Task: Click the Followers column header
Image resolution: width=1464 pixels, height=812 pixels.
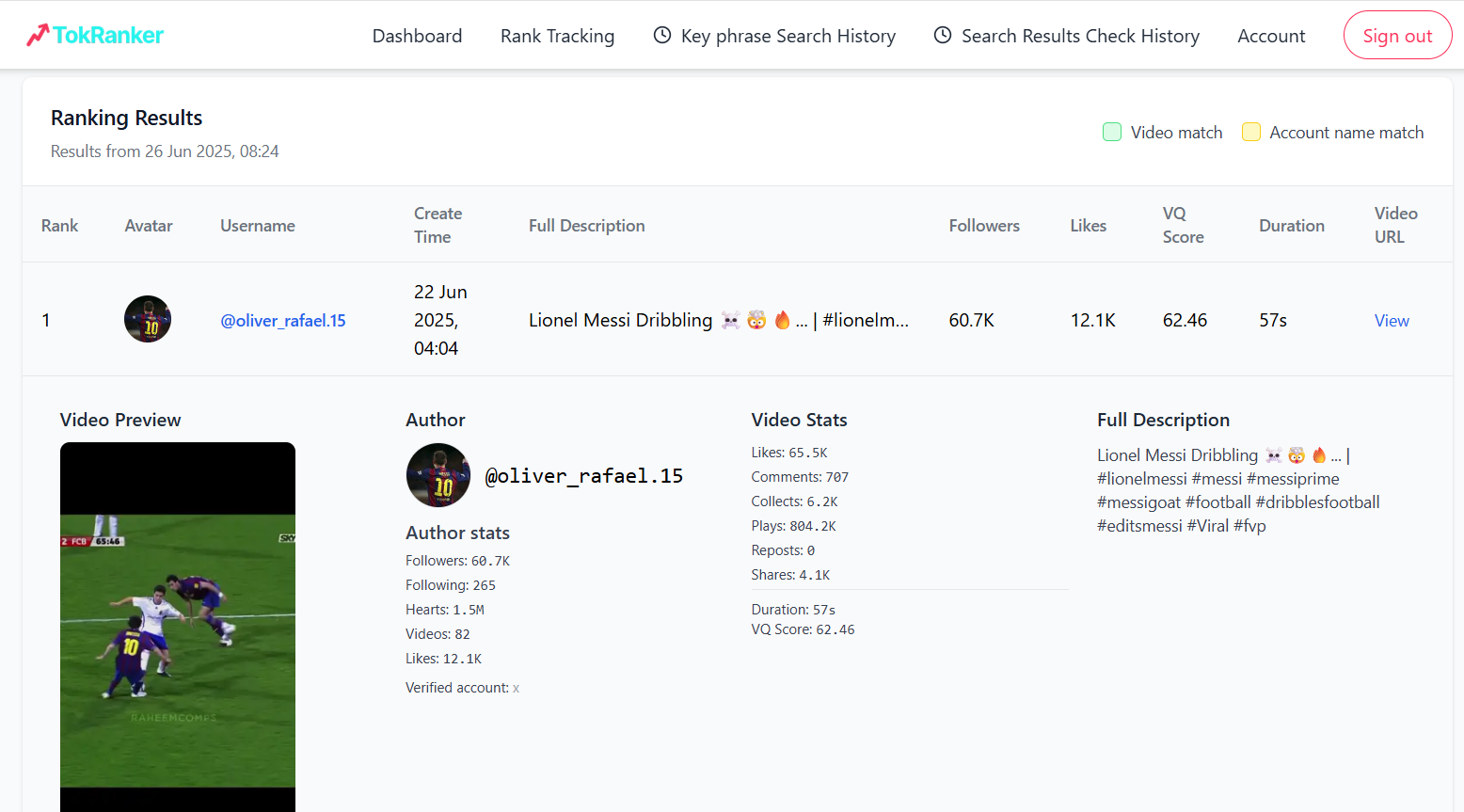Action: (984, 226)
